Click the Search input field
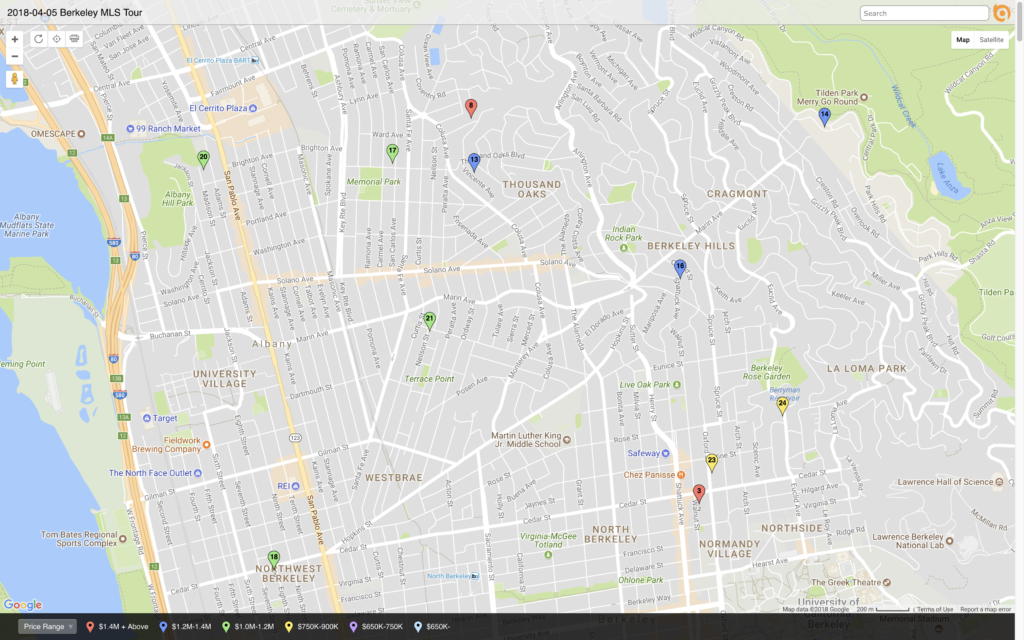 point(924,13)
